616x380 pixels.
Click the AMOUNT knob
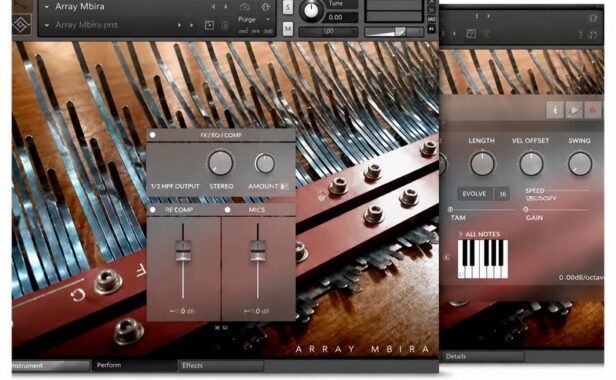click(x=265, y=163)
